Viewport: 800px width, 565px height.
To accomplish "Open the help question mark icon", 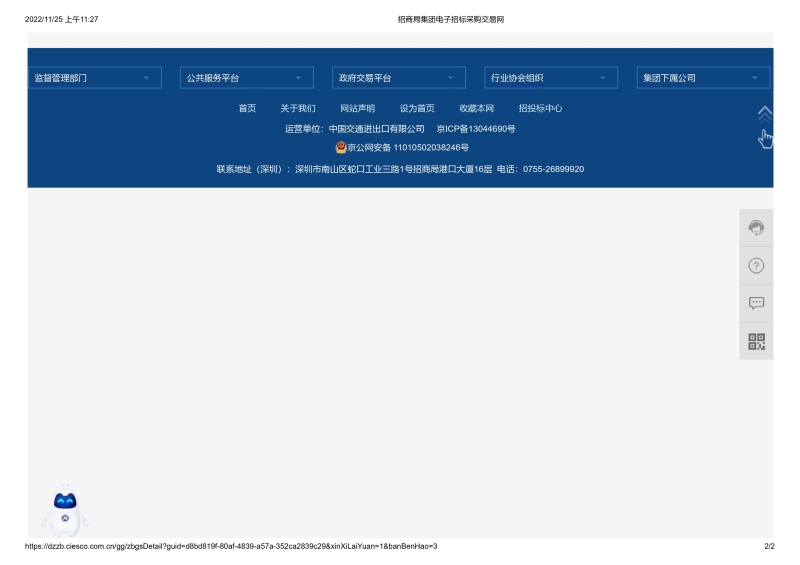I will (x=756, y=265).
